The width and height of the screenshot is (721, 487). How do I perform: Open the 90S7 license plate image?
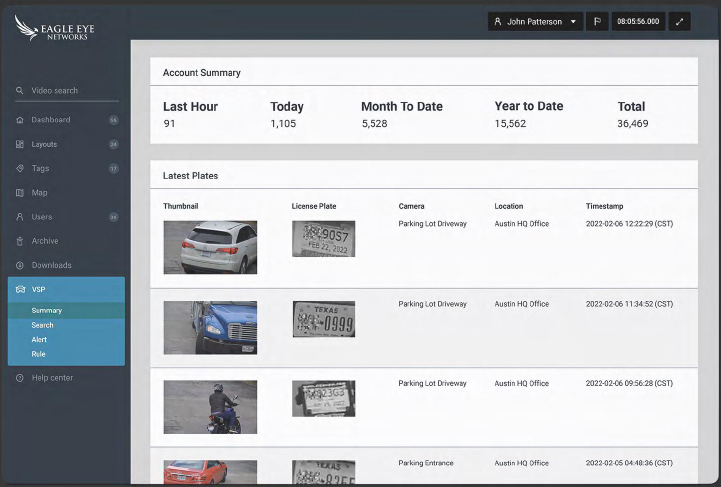tap(324, 239)
